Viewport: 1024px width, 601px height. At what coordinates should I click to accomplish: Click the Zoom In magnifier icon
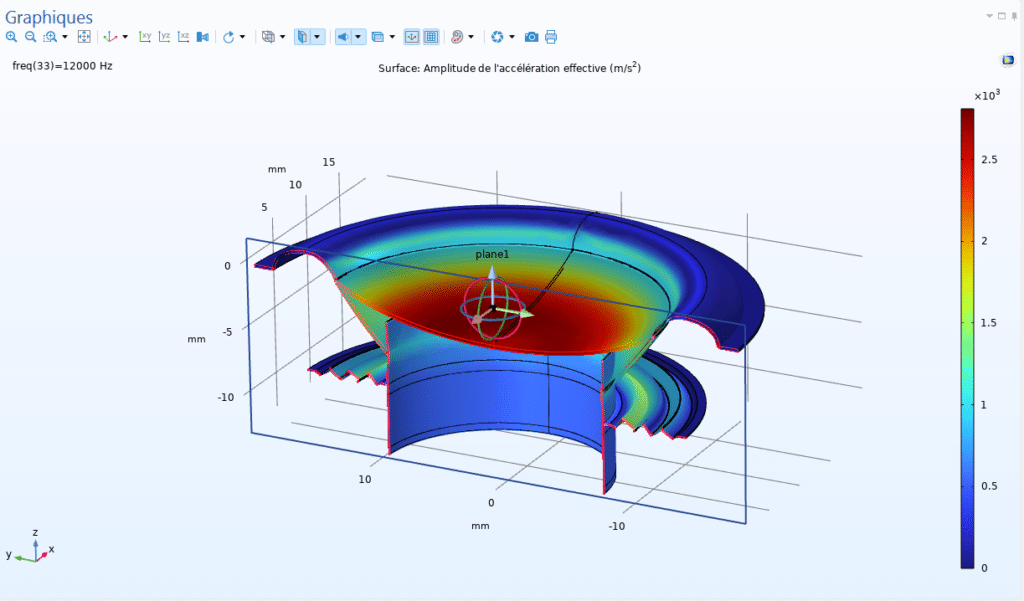click(11, 37)
